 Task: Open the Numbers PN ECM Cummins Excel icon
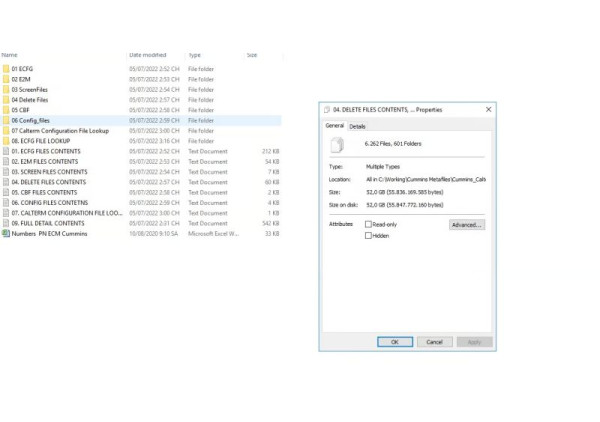coord(6,233)
